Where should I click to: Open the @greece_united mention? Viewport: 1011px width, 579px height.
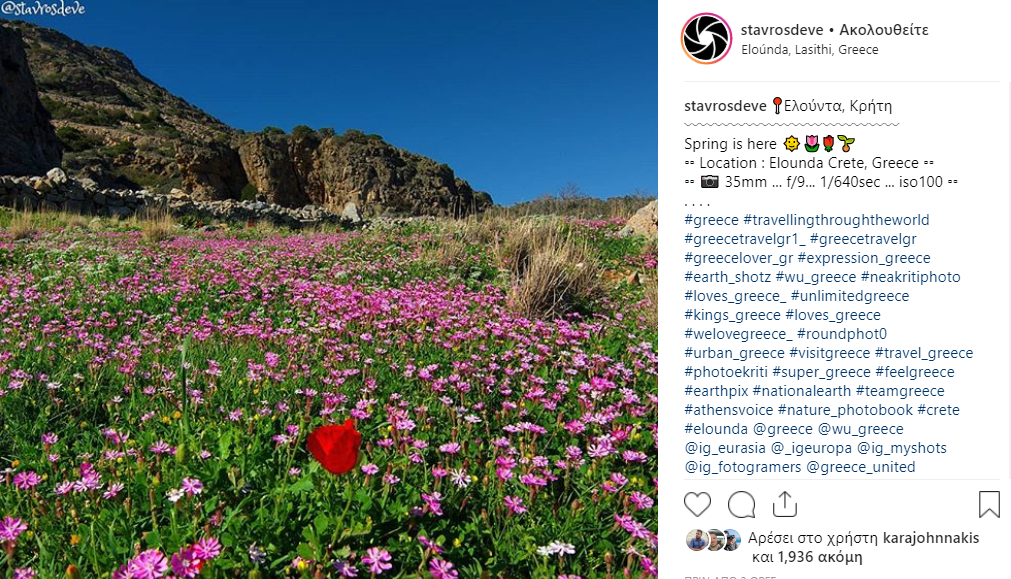tap(861, 467)
